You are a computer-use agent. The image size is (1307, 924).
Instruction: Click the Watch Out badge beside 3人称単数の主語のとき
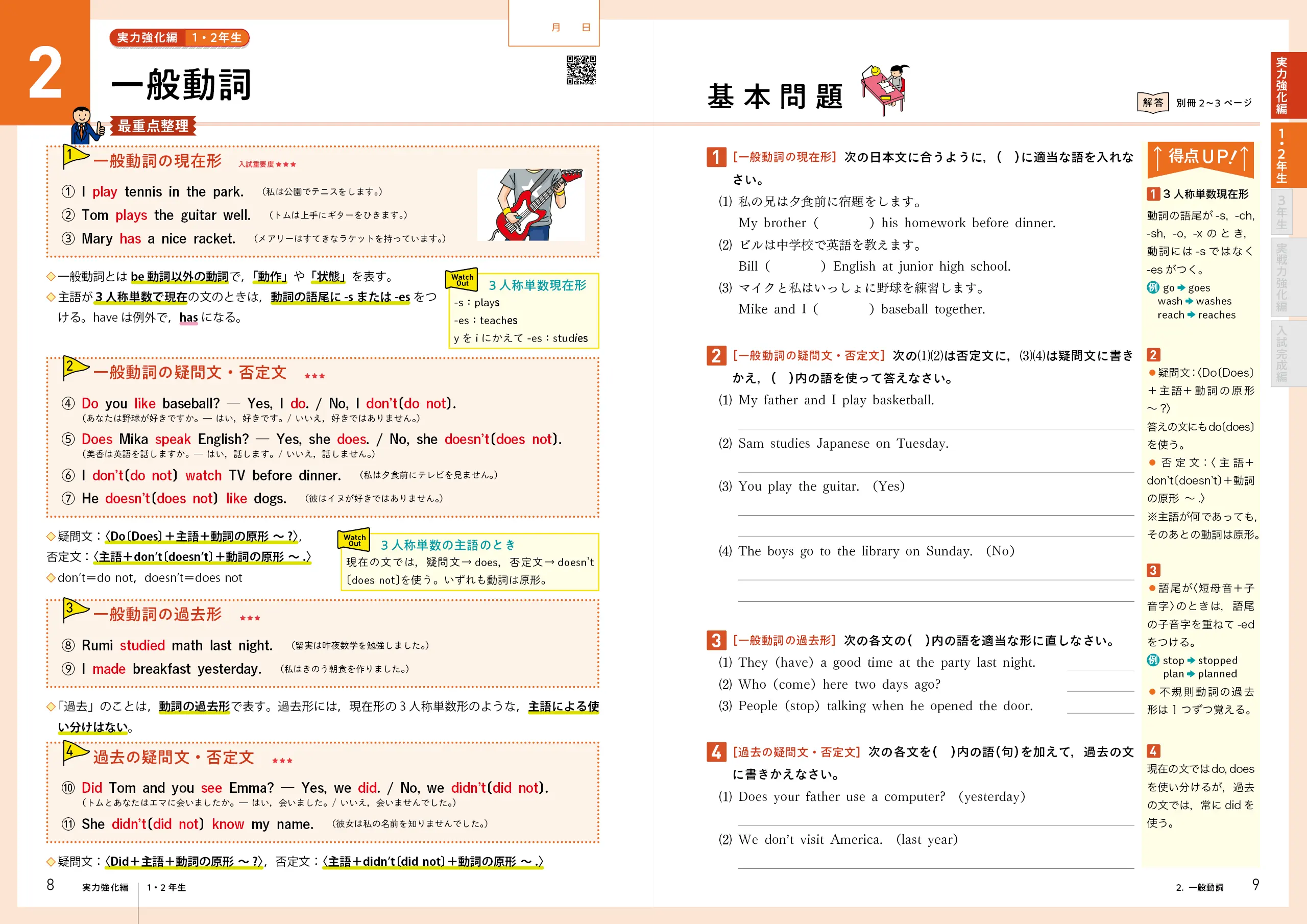click(x=353, y=539)
